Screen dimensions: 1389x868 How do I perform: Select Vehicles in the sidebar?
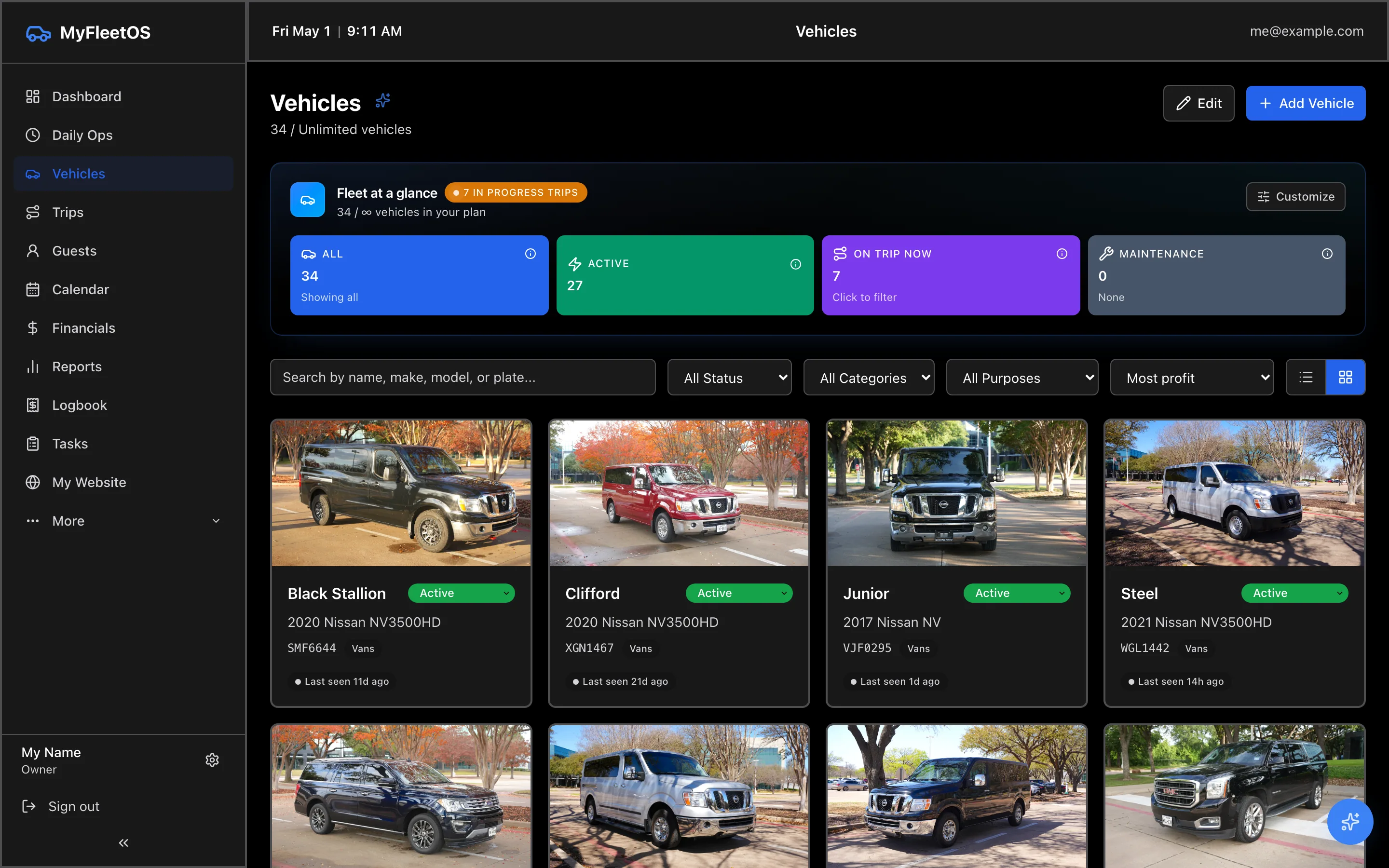tap(123, 174)
